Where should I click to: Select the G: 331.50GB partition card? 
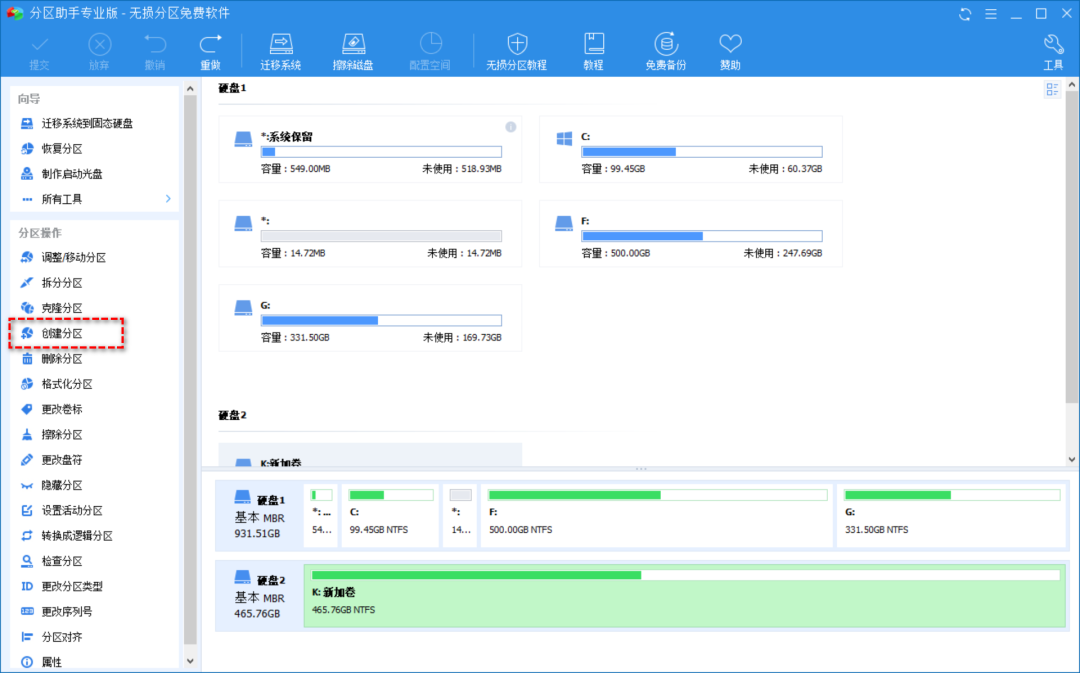[370, 318]
